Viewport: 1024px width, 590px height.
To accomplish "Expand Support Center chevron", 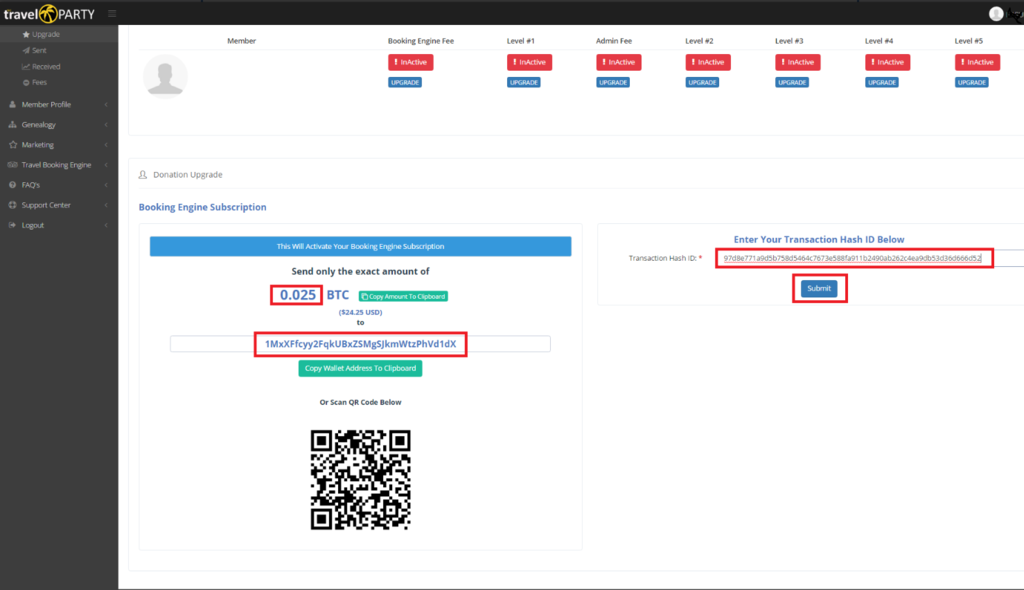I will click(106, 205).
